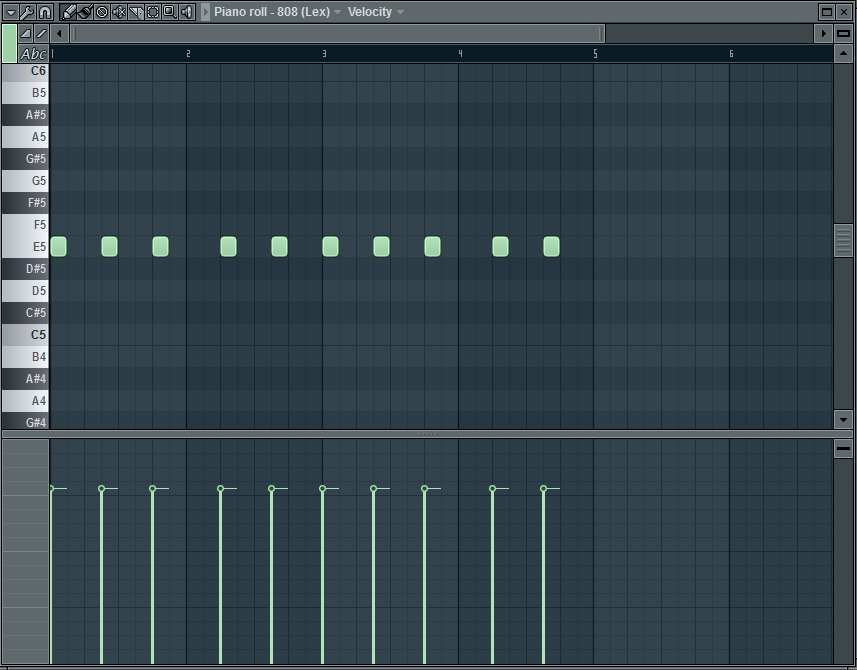Select the speaker Playback tool

tap(187, 11)
